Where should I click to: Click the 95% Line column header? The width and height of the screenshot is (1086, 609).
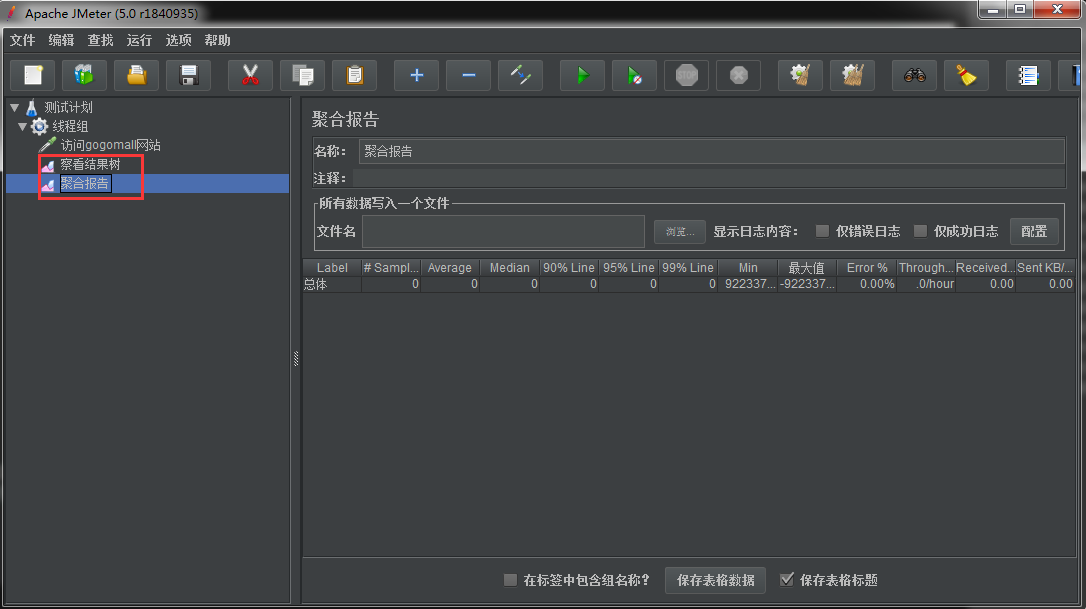(628, 267)
